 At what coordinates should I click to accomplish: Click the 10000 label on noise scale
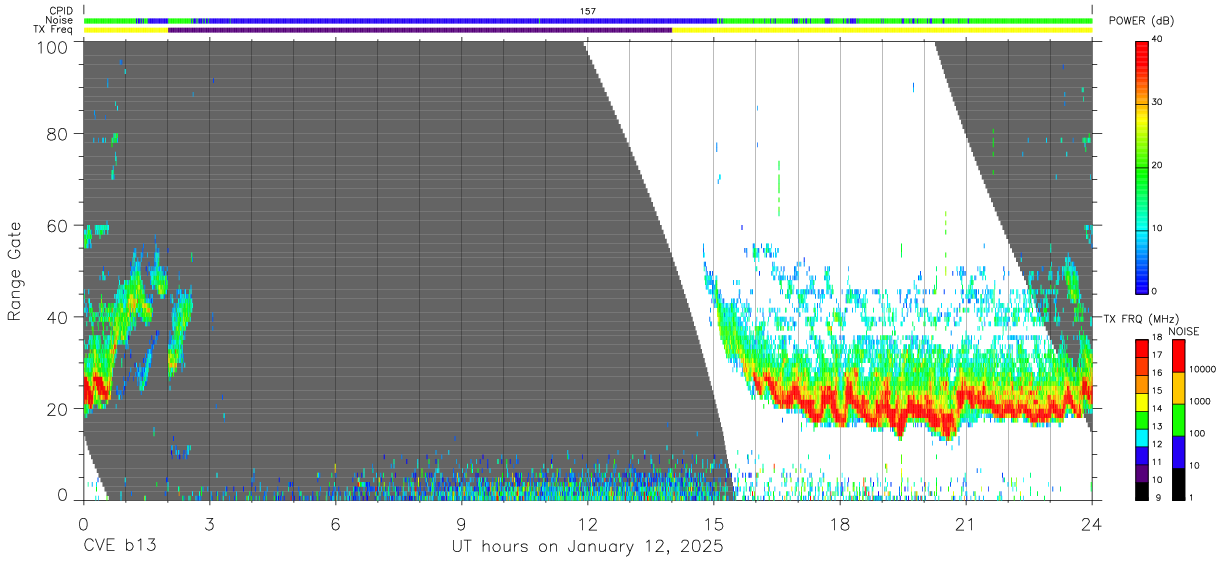1201,369
